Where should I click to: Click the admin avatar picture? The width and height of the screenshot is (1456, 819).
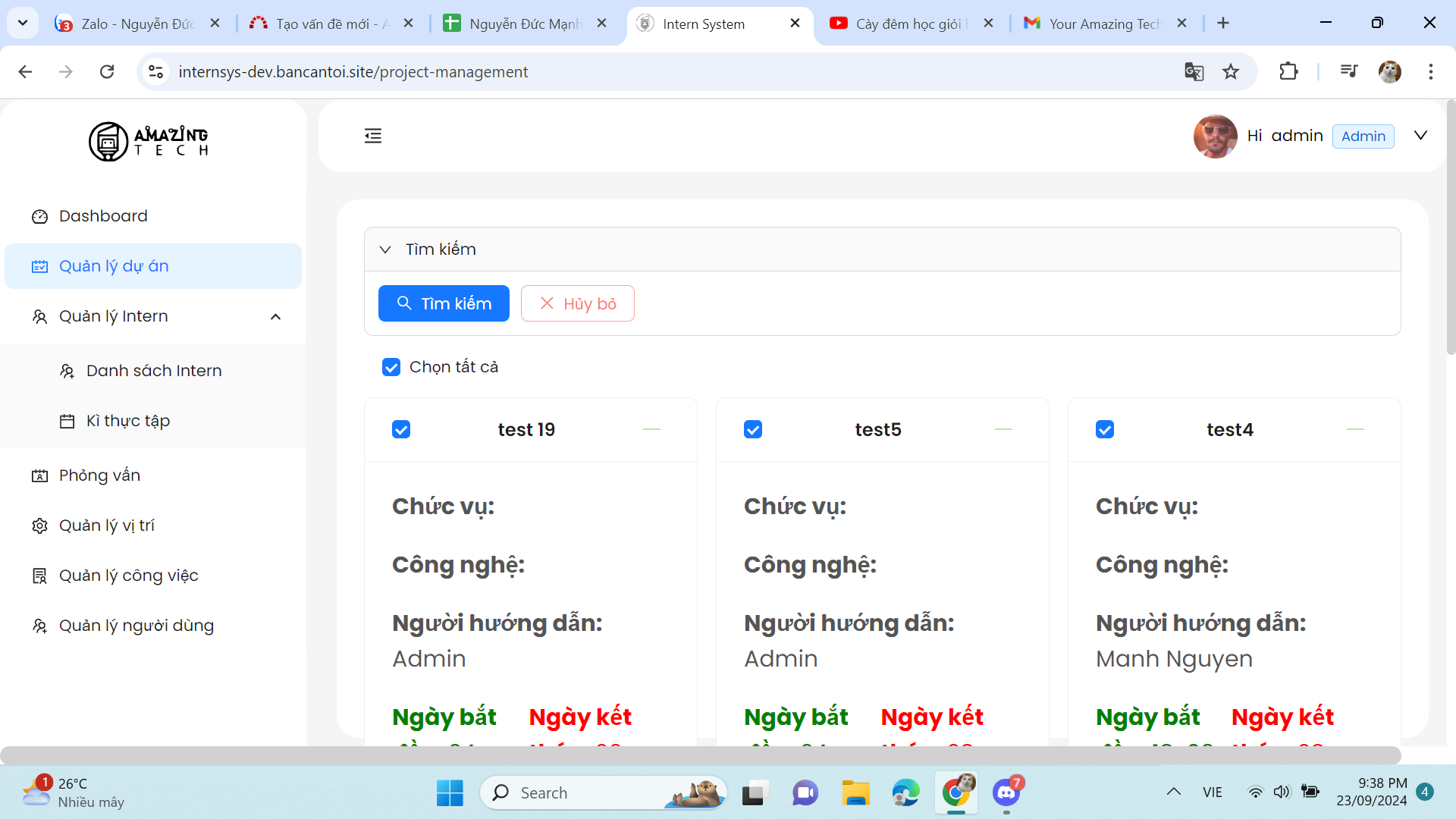click(x=1214, y=136)
